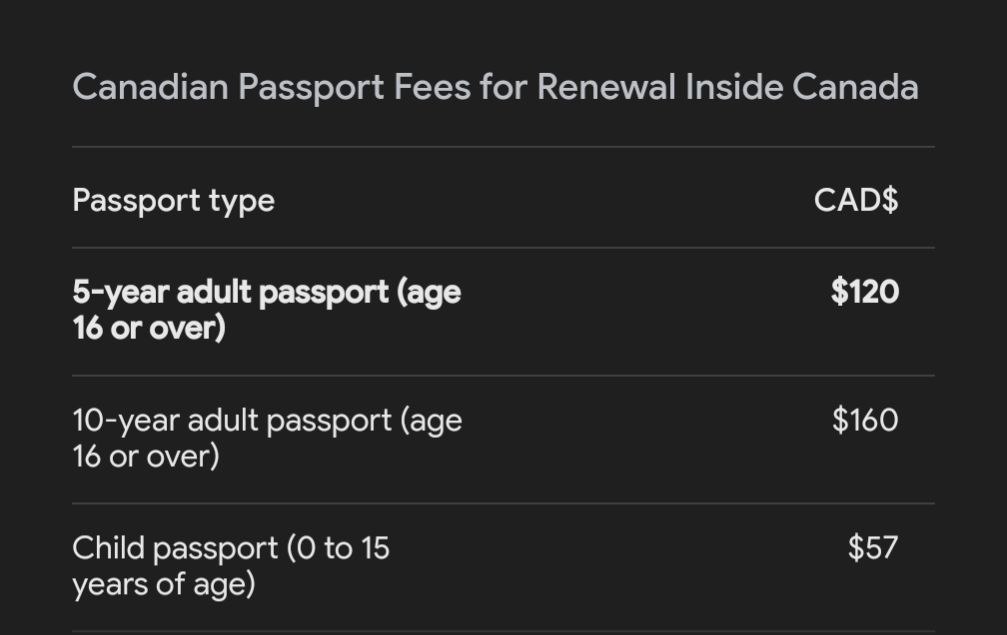Click the Canadian Passport Fees table title
Viewport: 1007px width, 635px height.
coord(495,87)
